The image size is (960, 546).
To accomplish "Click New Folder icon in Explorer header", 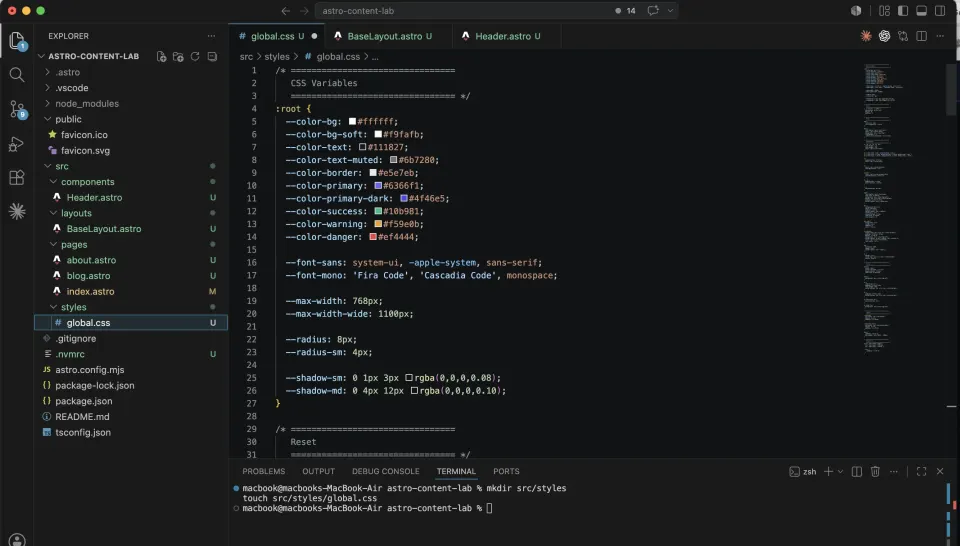I will (x=178, y=56).
